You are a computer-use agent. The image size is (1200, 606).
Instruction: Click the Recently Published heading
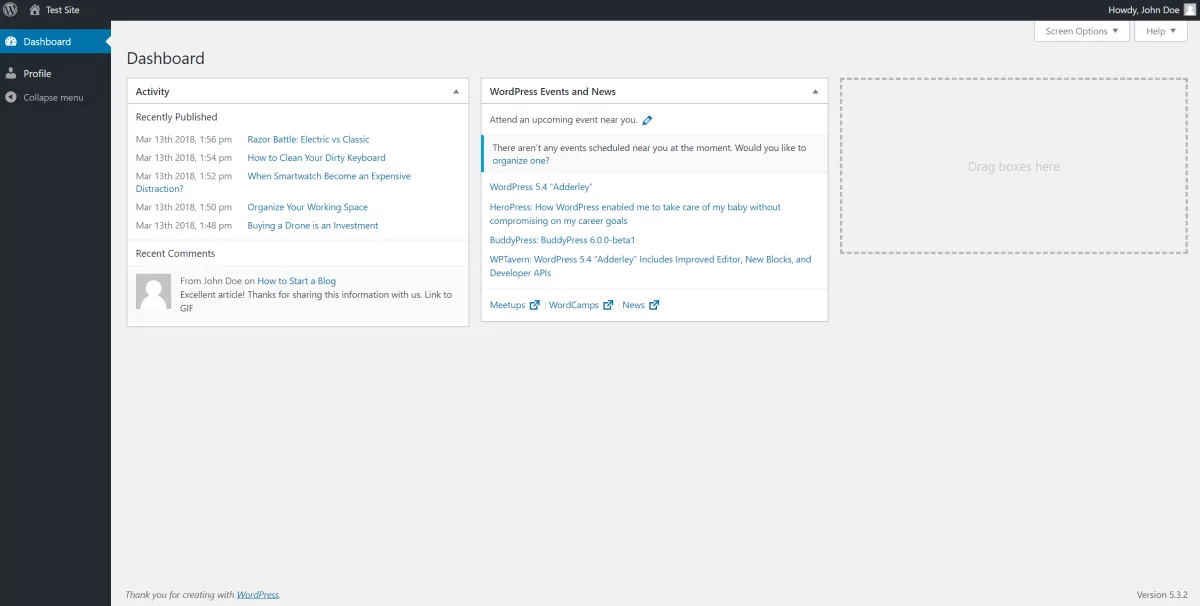(x=176, y=117)
